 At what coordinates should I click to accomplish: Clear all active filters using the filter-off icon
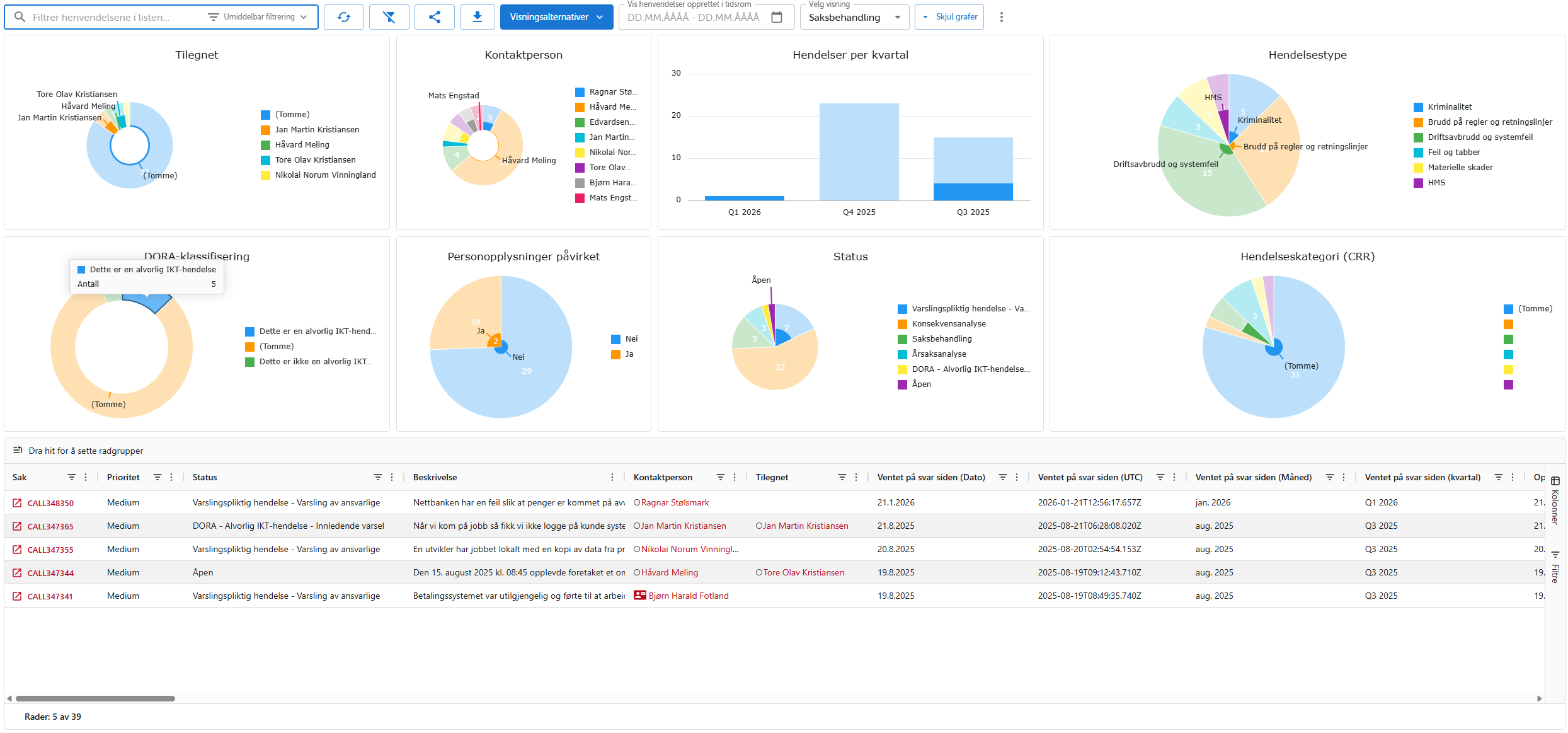(x=389, y=17)
